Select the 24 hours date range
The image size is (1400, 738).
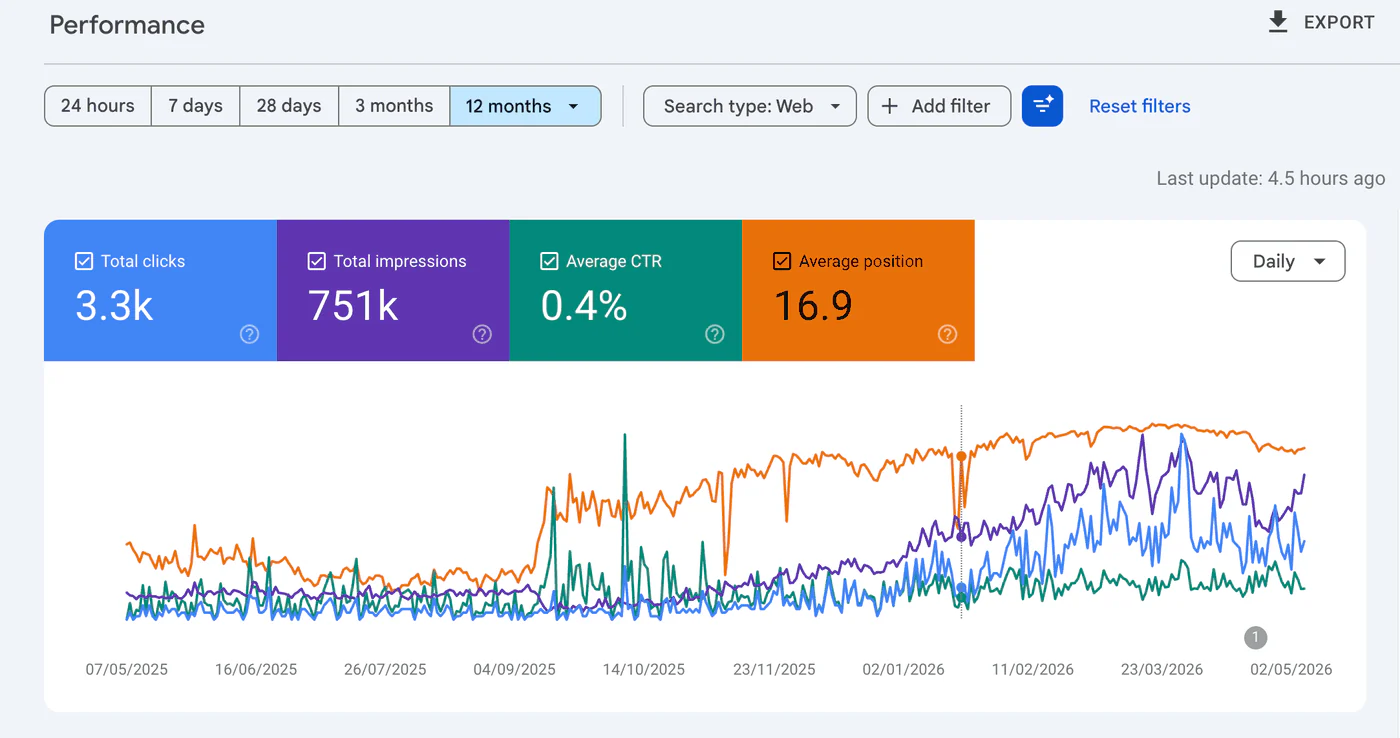click(x=98, y=106)
